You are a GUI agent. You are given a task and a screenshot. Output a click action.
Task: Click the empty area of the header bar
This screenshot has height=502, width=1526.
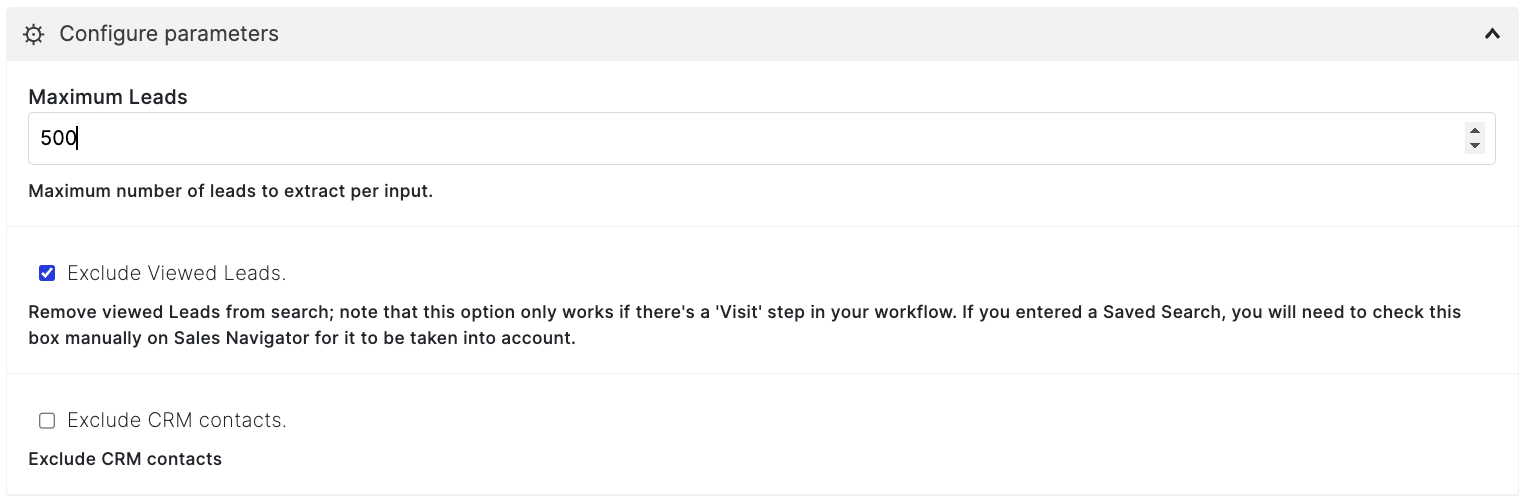[x=880, y=34]
